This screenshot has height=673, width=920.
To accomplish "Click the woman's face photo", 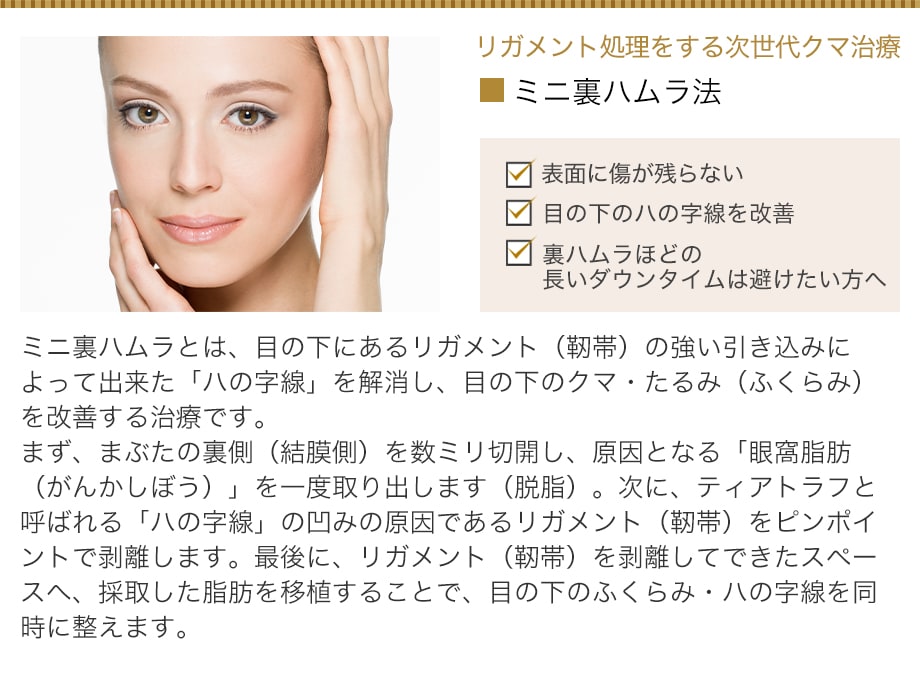I will [230, 174].
